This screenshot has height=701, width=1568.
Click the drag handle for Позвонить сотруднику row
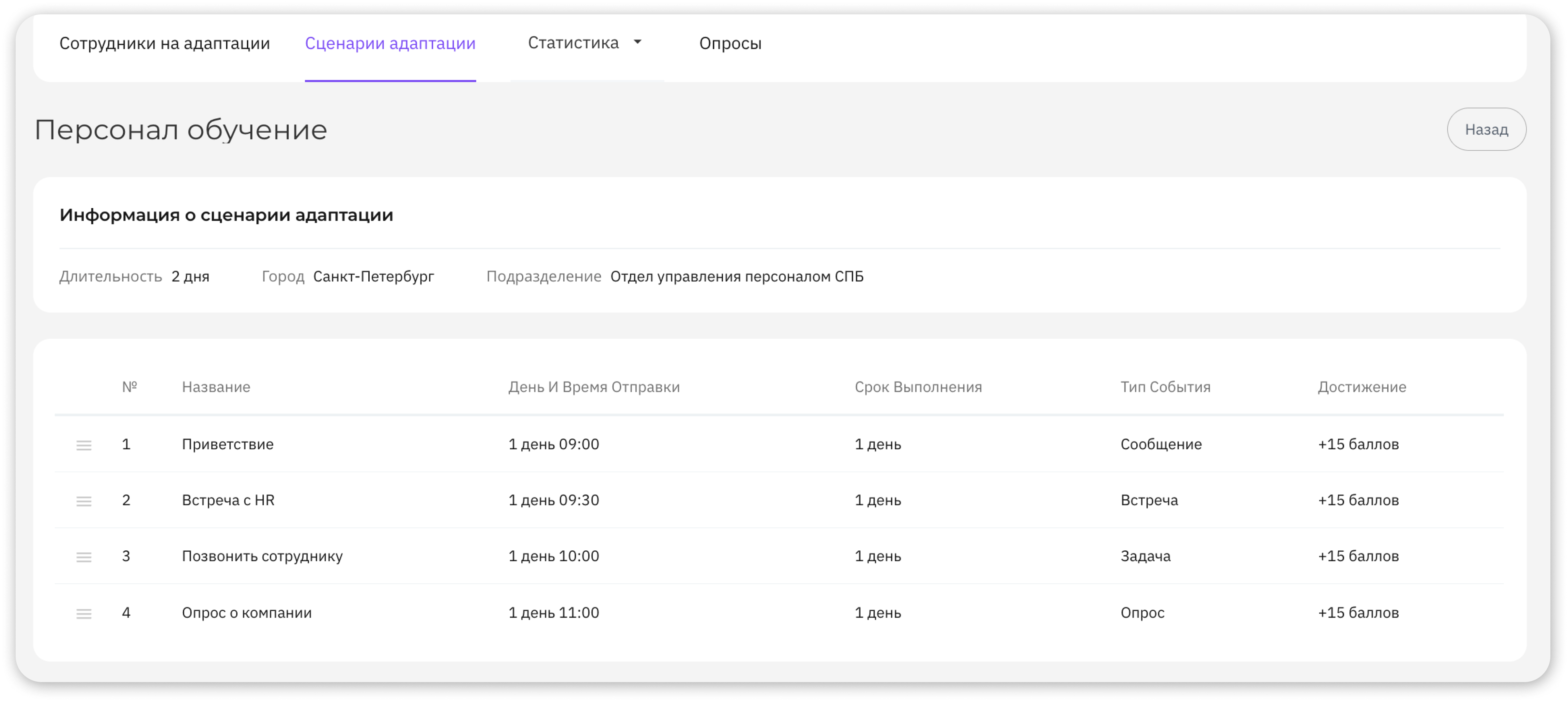[84, 557]
